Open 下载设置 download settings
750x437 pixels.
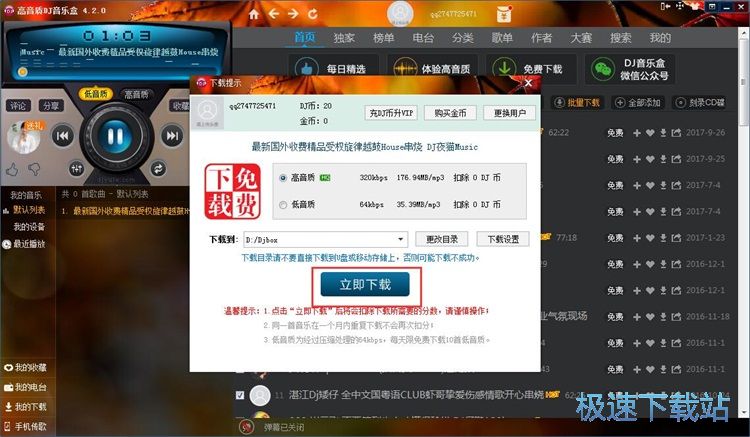(x=503, y=239)
